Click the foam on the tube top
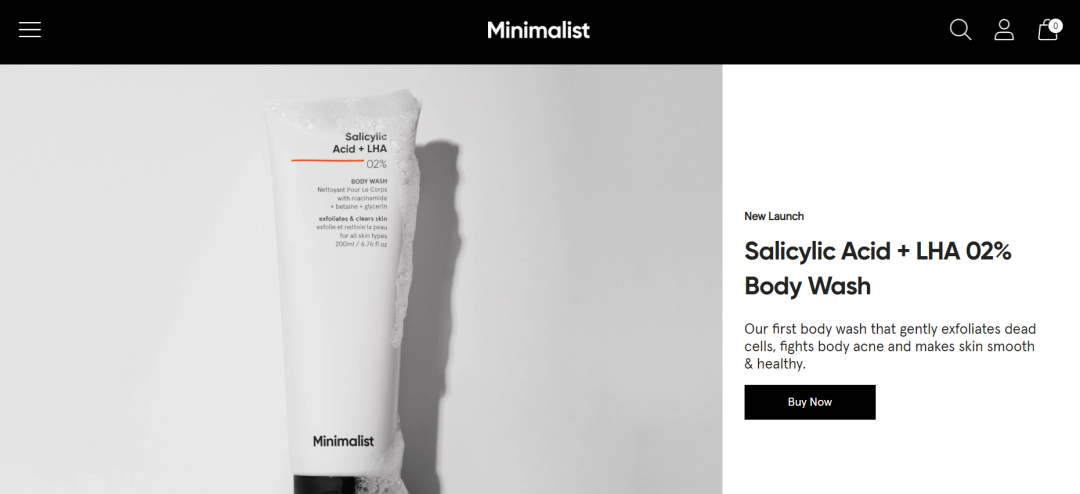The width and height of the screenshot is (1080, 494). point(344,109)
